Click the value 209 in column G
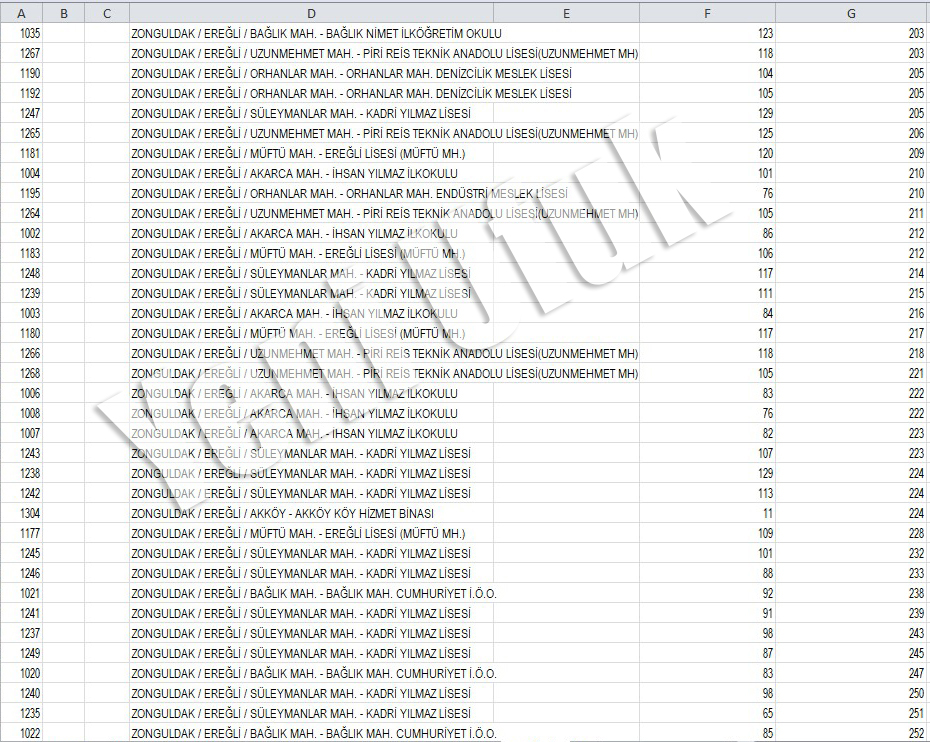This screenshot has width=930, height=742. point(916,153)
